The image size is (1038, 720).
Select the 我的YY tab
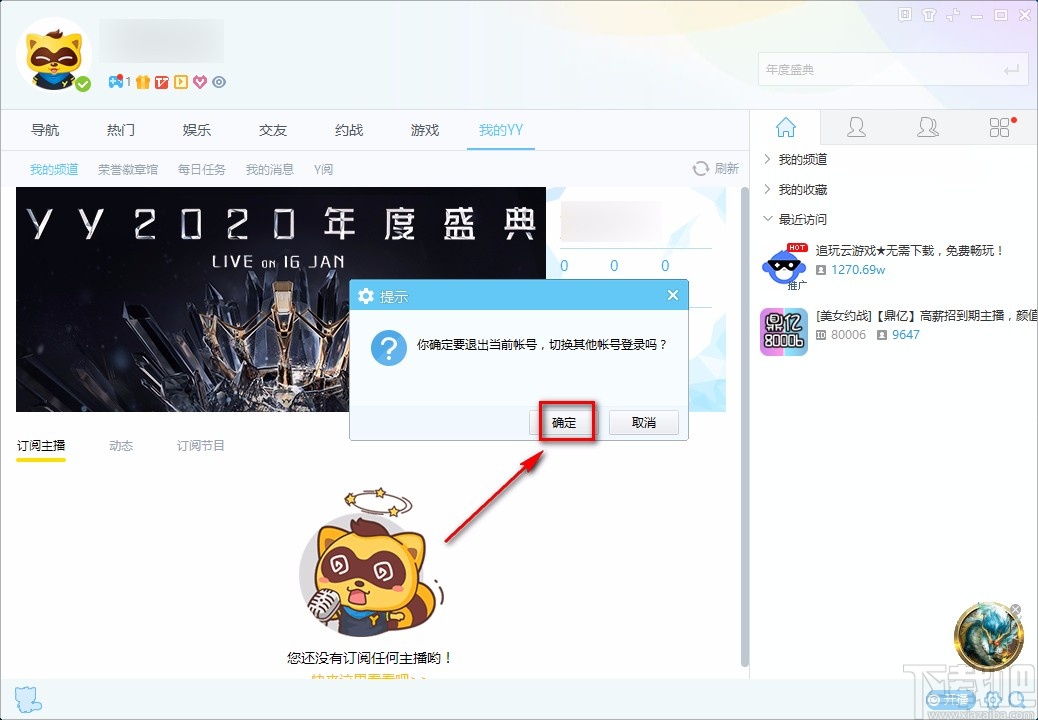pos(501,130)
